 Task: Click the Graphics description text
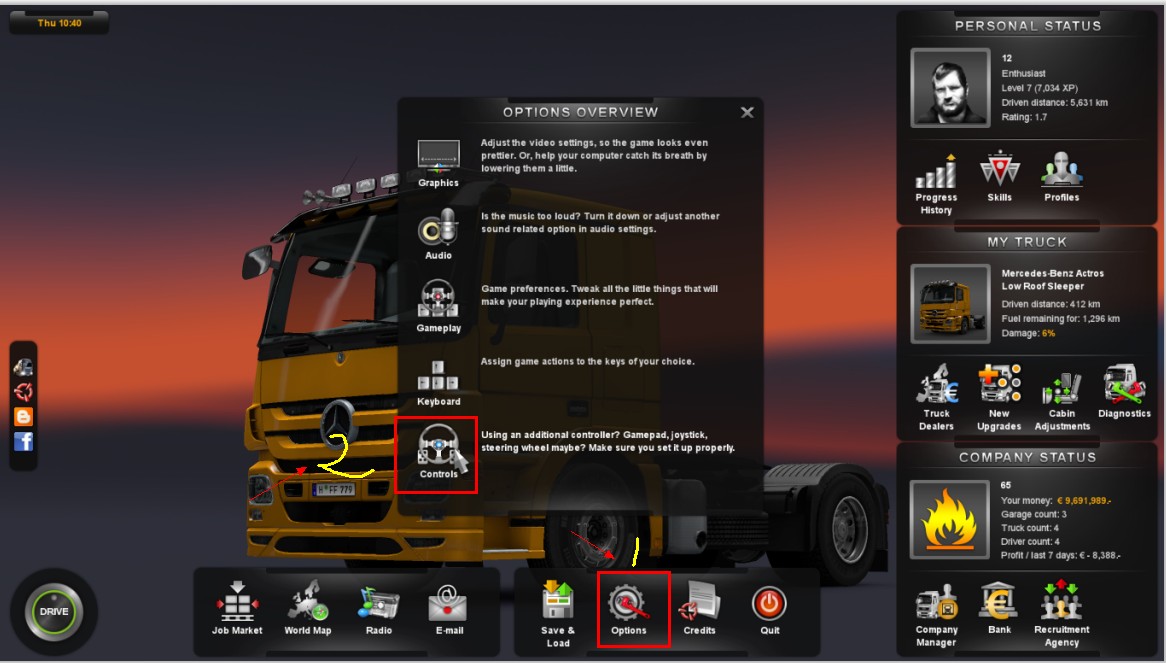pyautogui.click(x=594, y=155)
